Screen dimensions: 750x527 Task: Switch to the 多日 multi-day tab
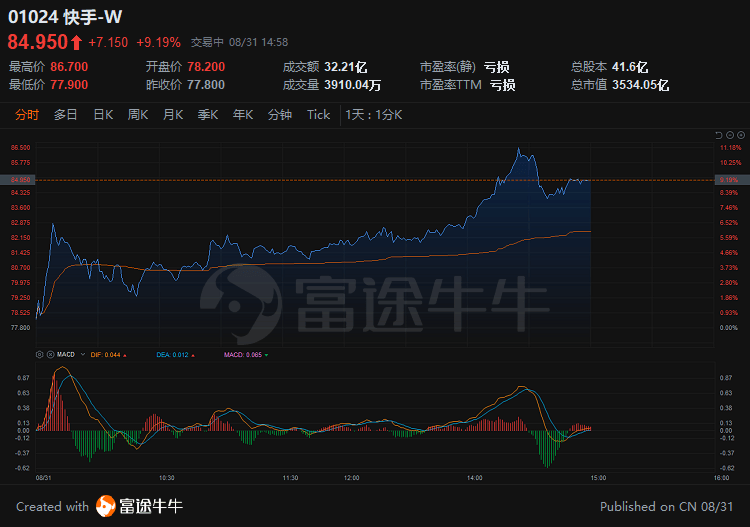[66, 115]
